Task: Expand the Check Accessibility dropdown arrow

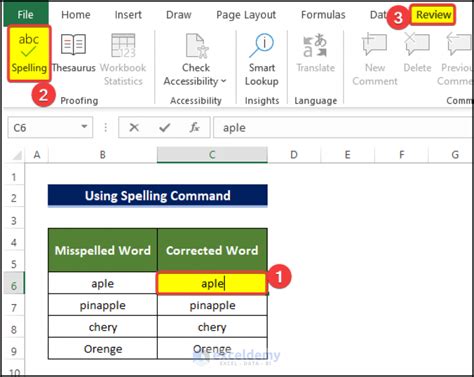Action: [223, 81]
